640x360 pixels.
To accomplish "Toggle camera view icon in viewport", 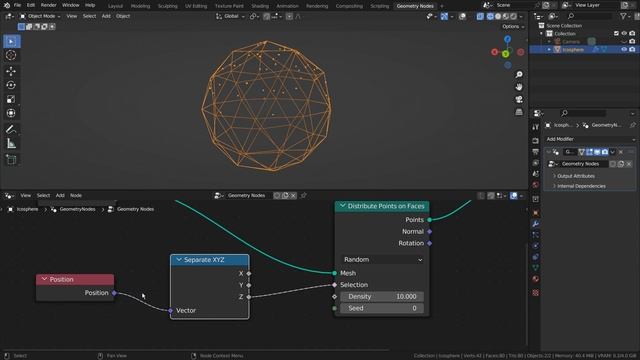I will click(x=519, y=99).
